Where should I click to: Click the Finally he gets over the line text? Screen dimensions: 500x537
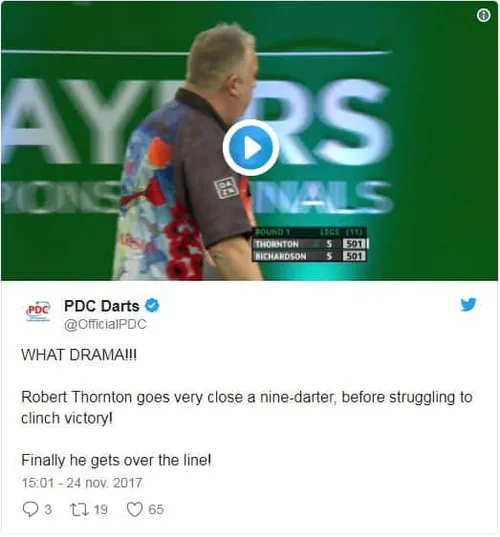[116, 460]
